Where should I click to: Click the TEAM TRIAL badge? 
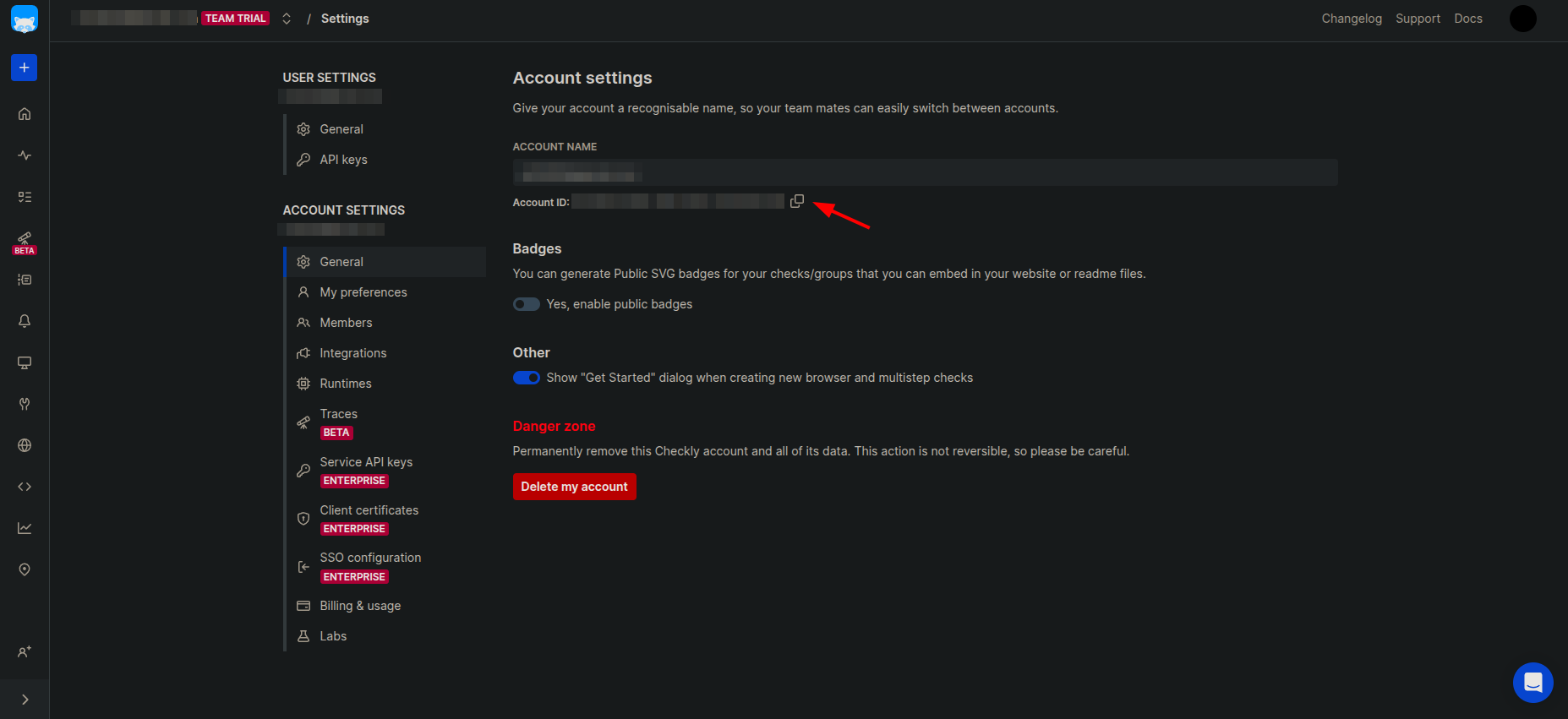click(236, 19)
